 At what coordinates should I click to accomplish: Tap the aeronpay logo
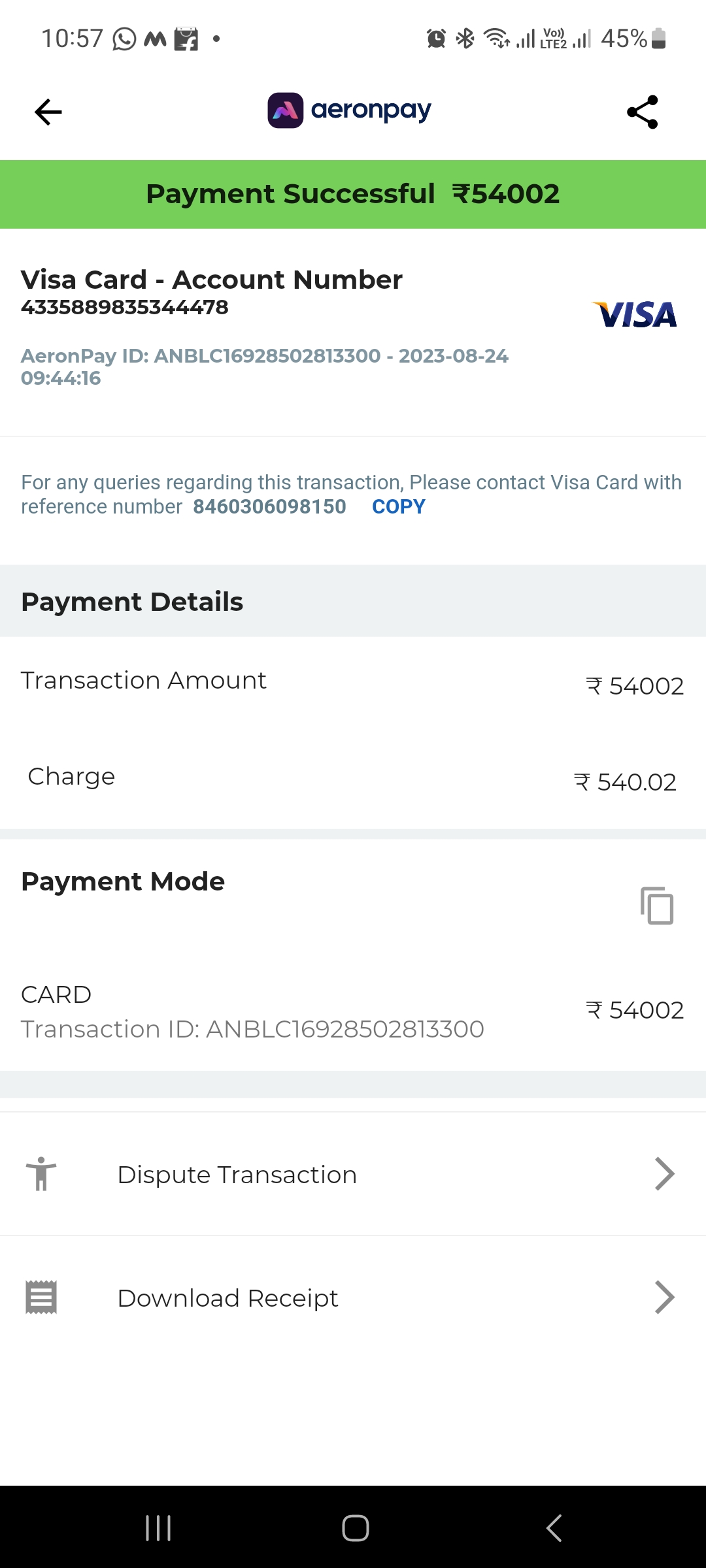350,110
